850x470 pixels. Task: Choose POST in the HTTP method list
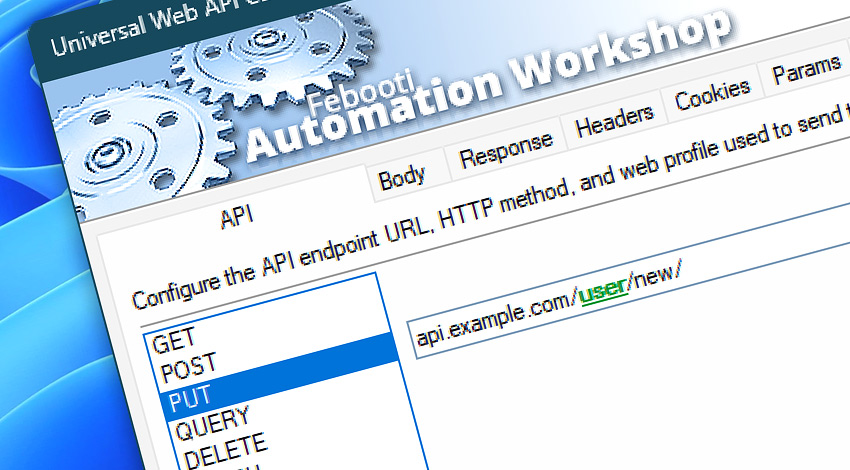tap(189, 368)
